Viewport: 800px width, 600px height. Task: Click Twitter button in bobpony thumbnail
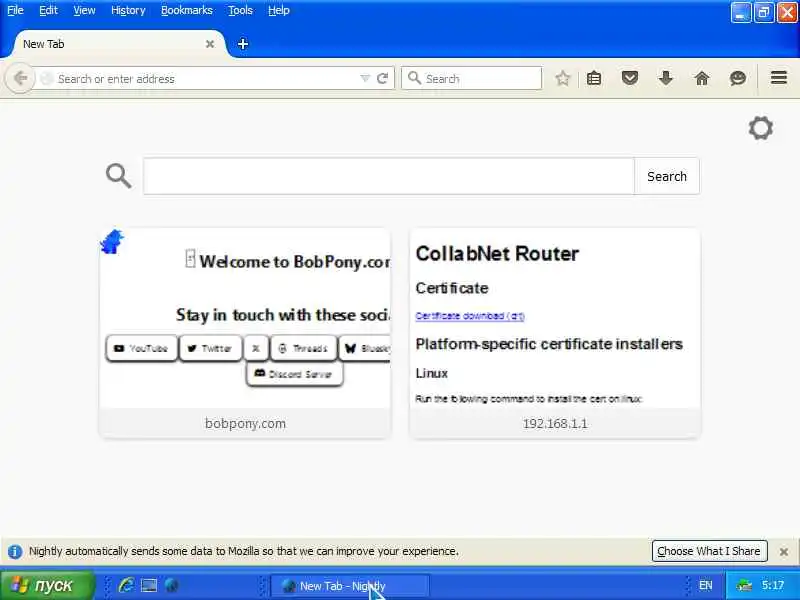click(210, 348)
